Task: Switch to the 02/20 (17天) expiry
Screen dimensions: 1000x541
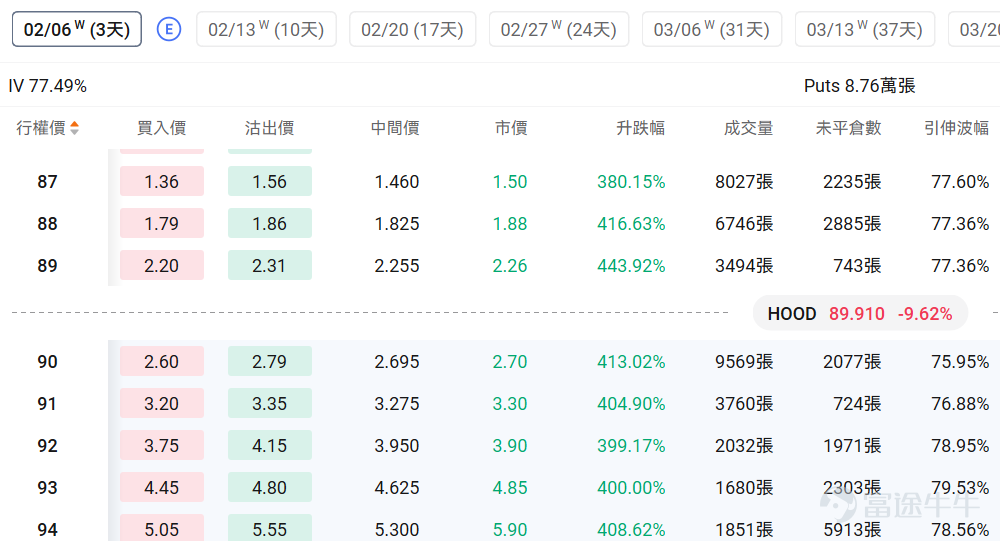Action: click(x=412, y=29)
